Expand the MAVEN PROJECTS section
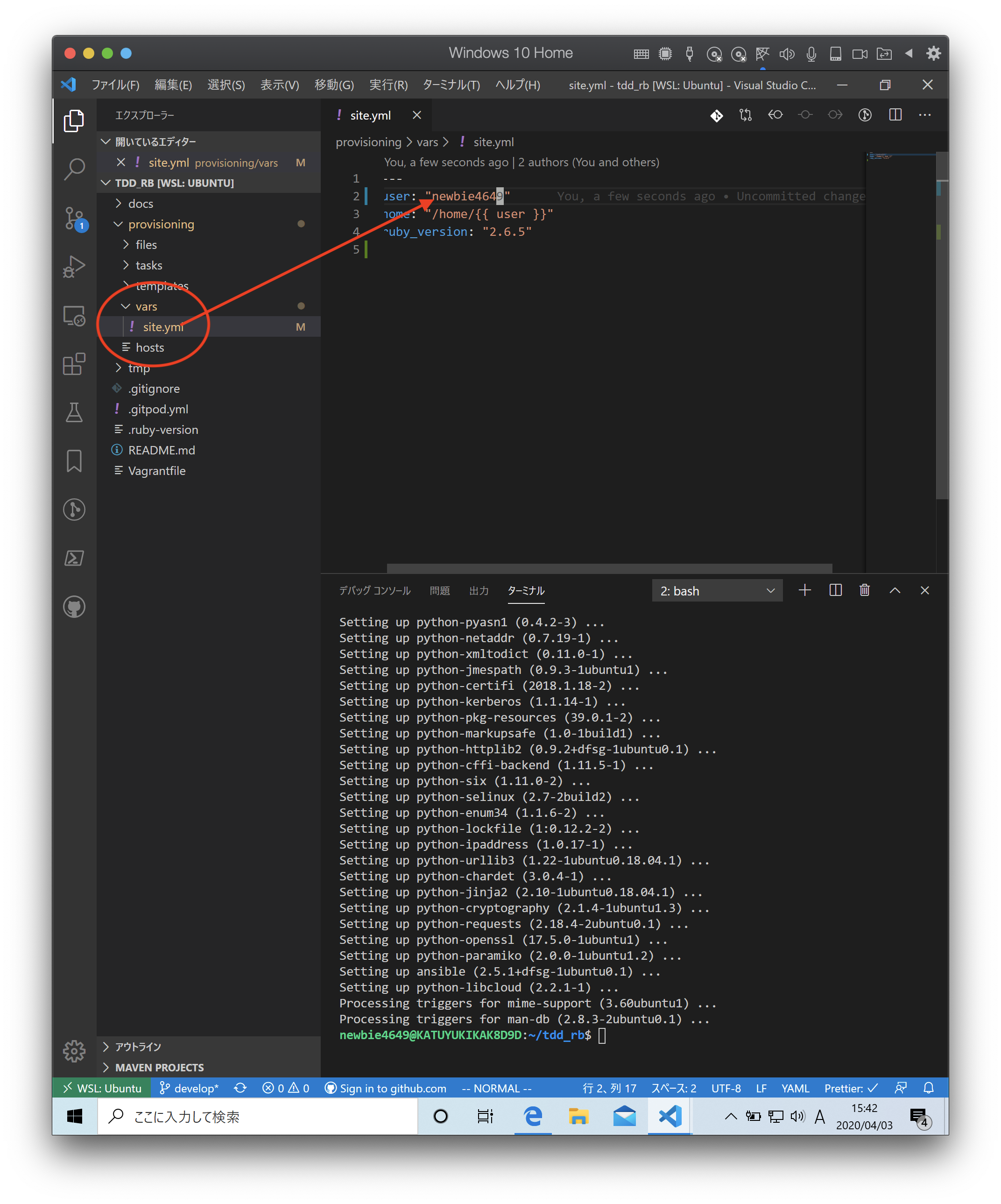The image size is (1001, 1204). coord(159,1068)
